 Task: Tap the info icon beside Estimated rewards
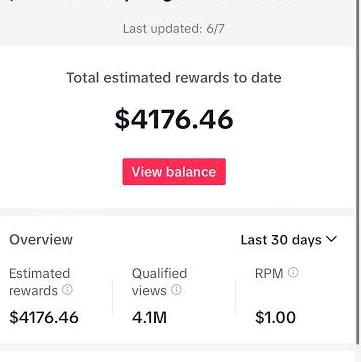pos(67,290)
